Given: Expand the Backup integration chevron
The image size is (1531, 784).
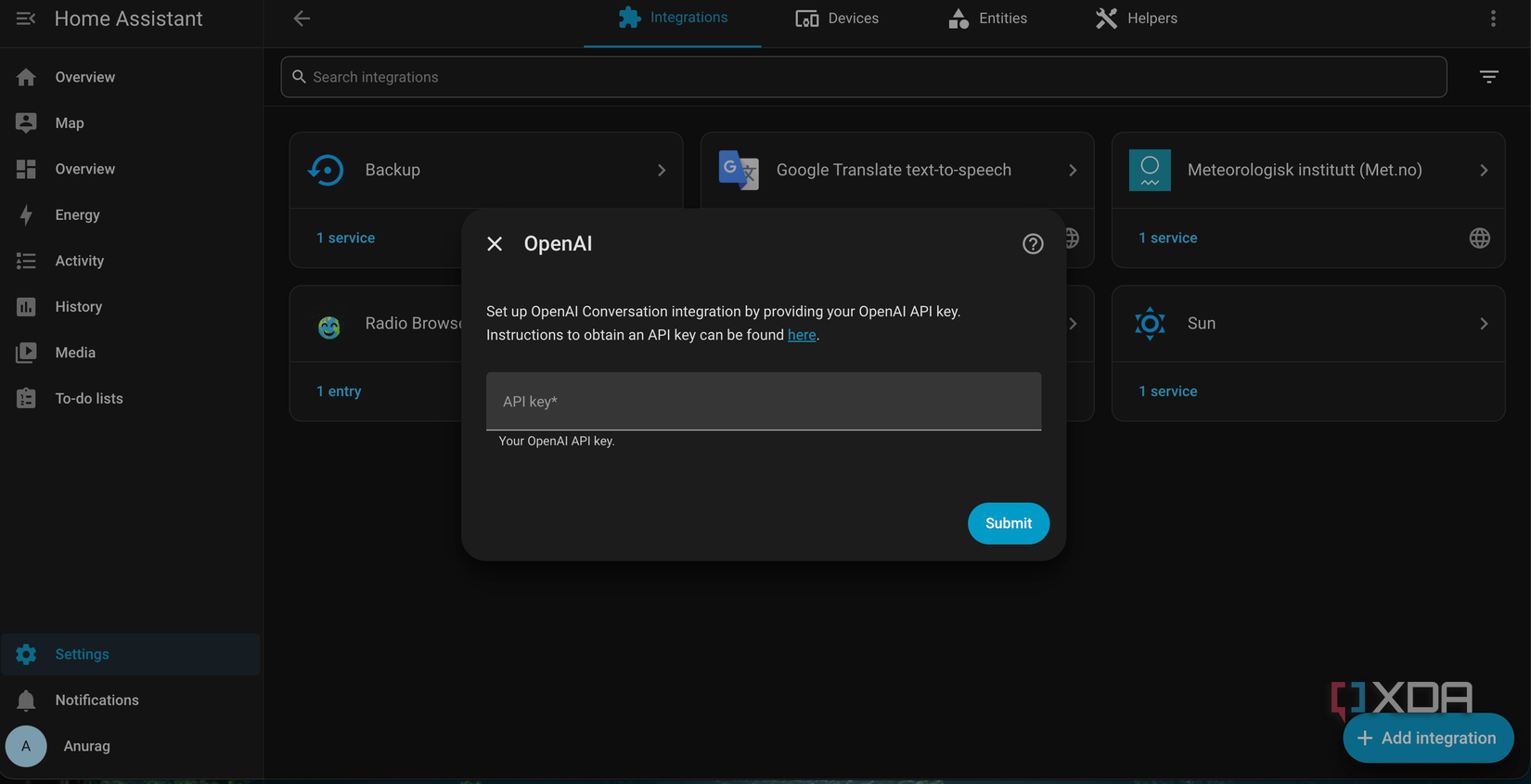Looking at the screenshot, I should pos(662,171).
